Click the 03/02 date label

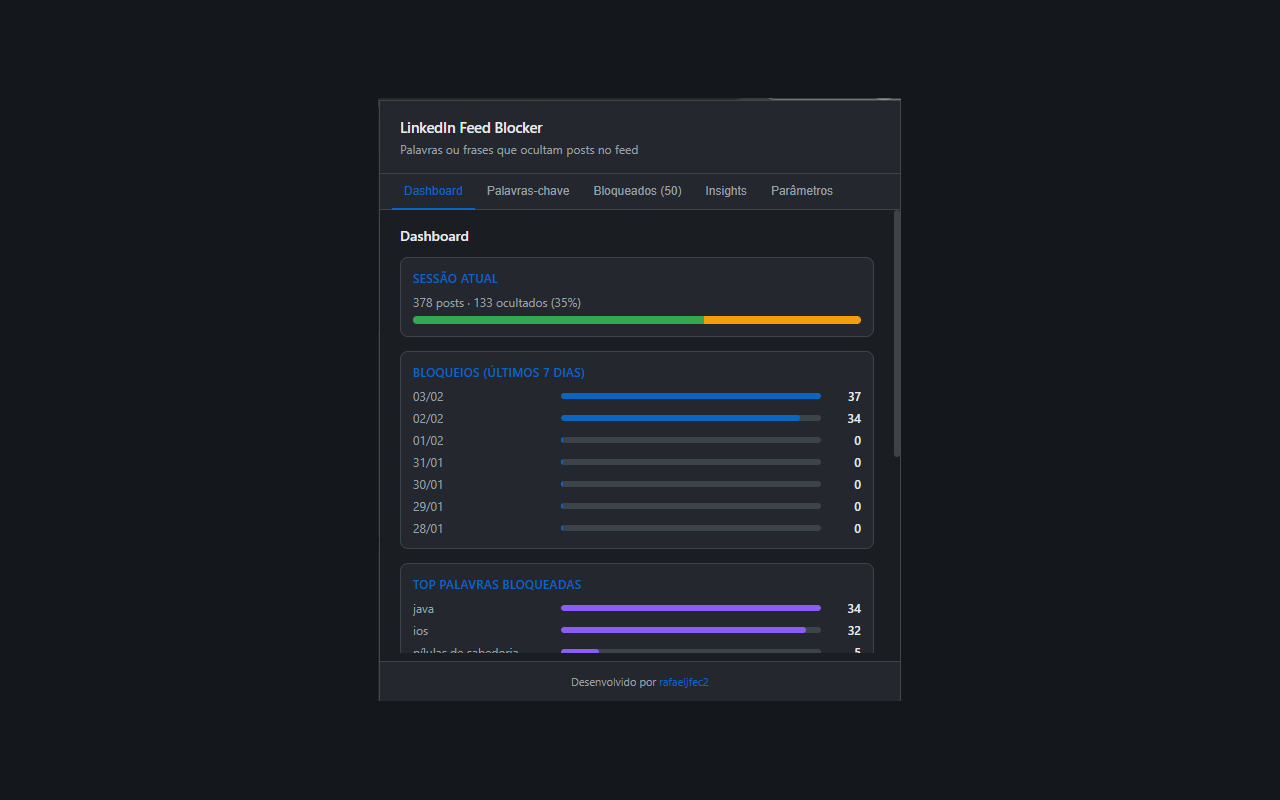[428, 397]
